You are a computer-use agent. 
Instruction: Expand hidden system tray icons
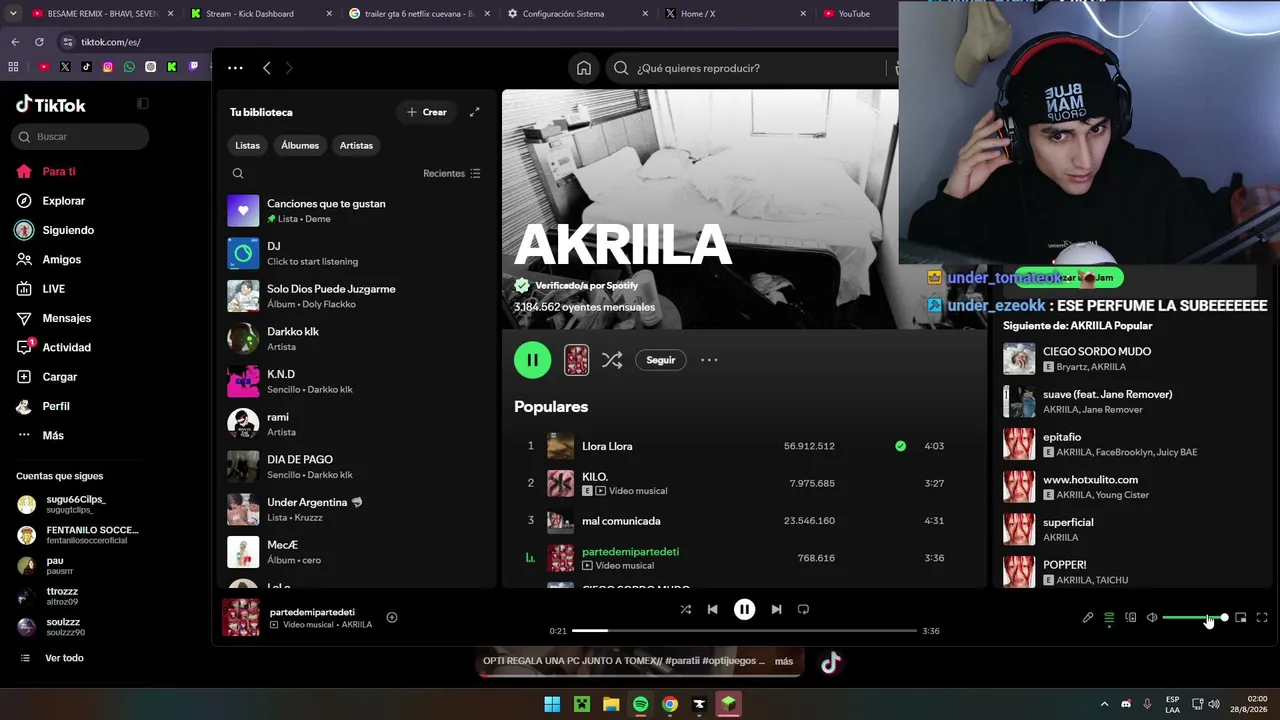[x=1104, y=704]
